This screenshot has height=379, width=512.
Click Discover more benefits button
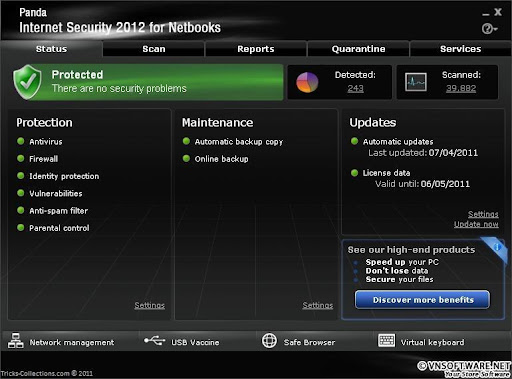pyautogui.click(x=423, y=300)
